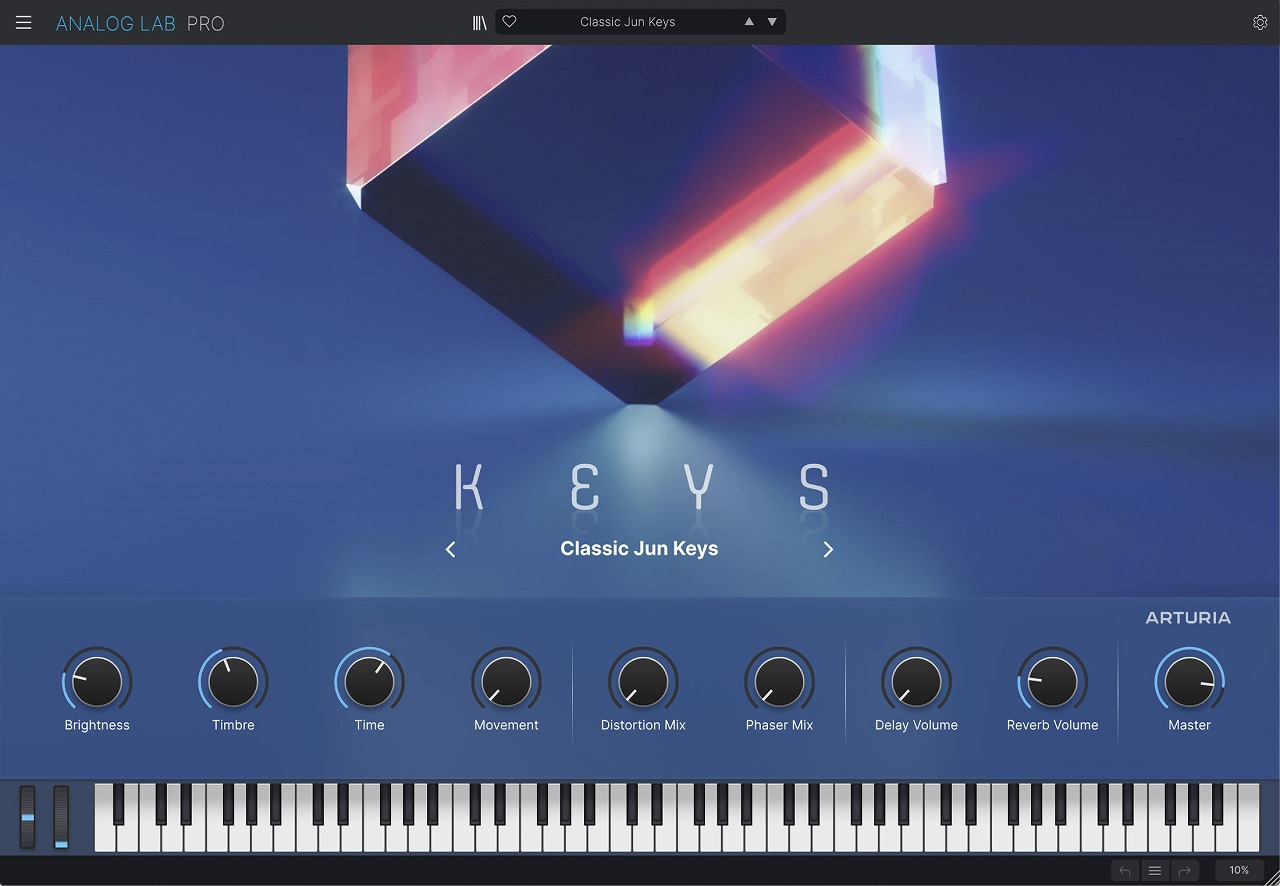Click the Brightness knob
1280x886 pixels.
(x=97, y=682)
